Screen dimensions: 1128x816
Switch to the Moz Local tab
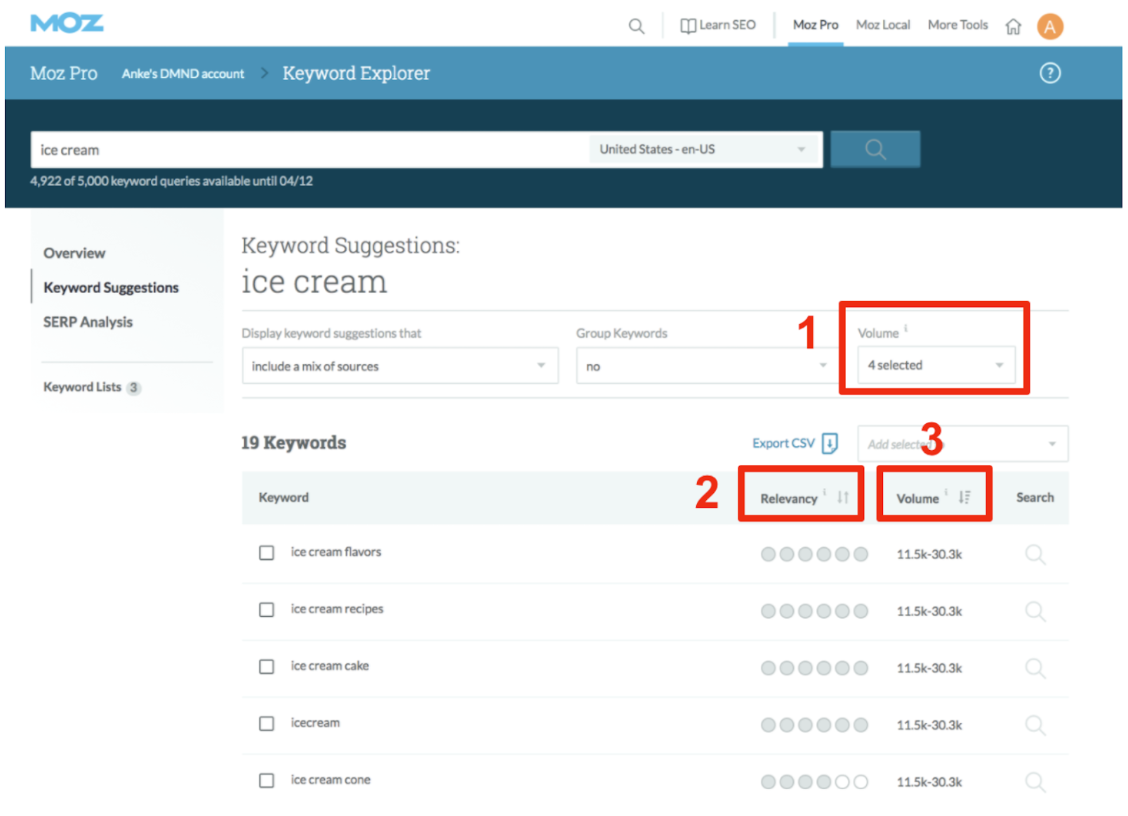(883, 25)
